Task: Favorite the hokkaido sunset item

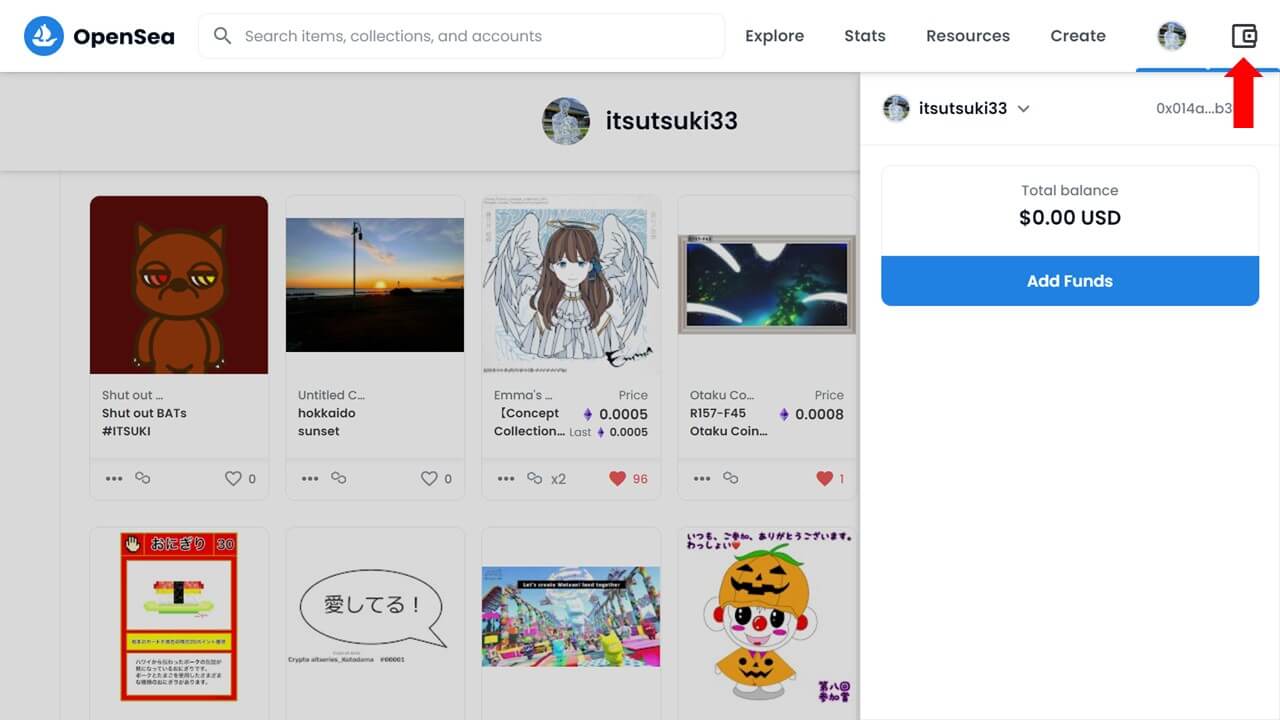Action: coord(429,479)
